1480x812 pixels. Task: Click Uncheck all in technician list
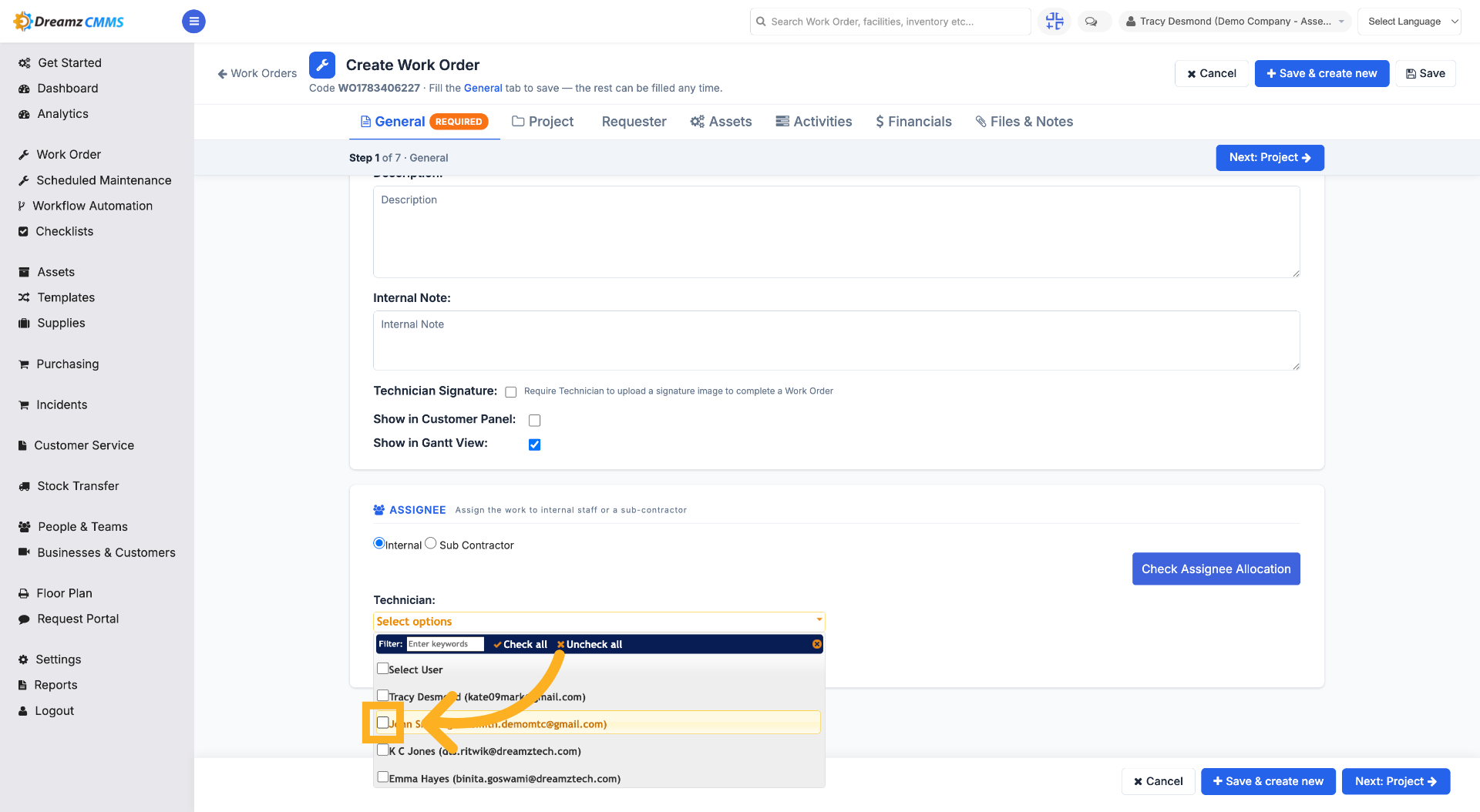(x=590, y=644)
